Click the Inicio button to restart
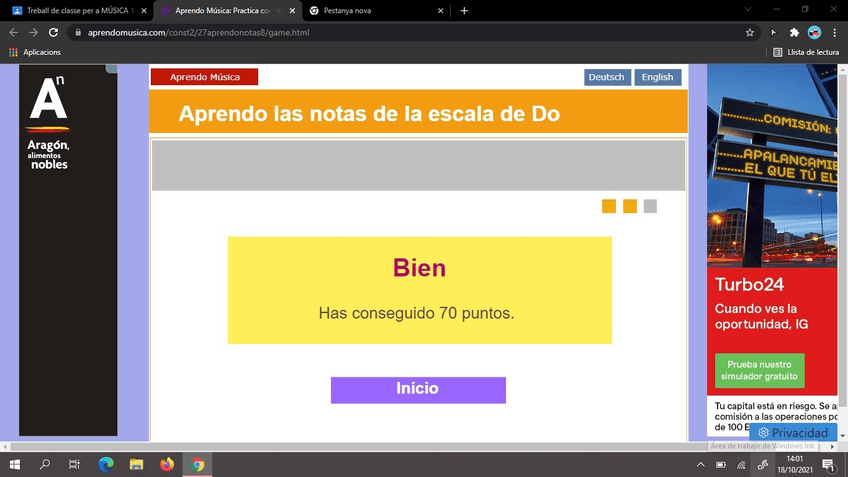Image resolution: width=848 pixels, height=477 pixels. click(418, 390)
